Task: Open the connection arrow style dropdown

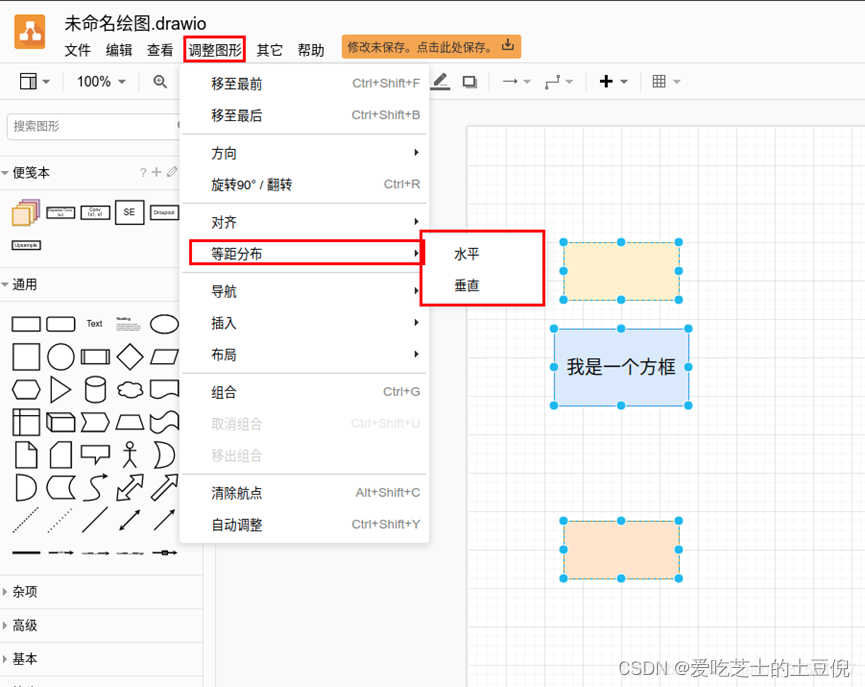Action: pyautogui.click(x=516, y=82)
